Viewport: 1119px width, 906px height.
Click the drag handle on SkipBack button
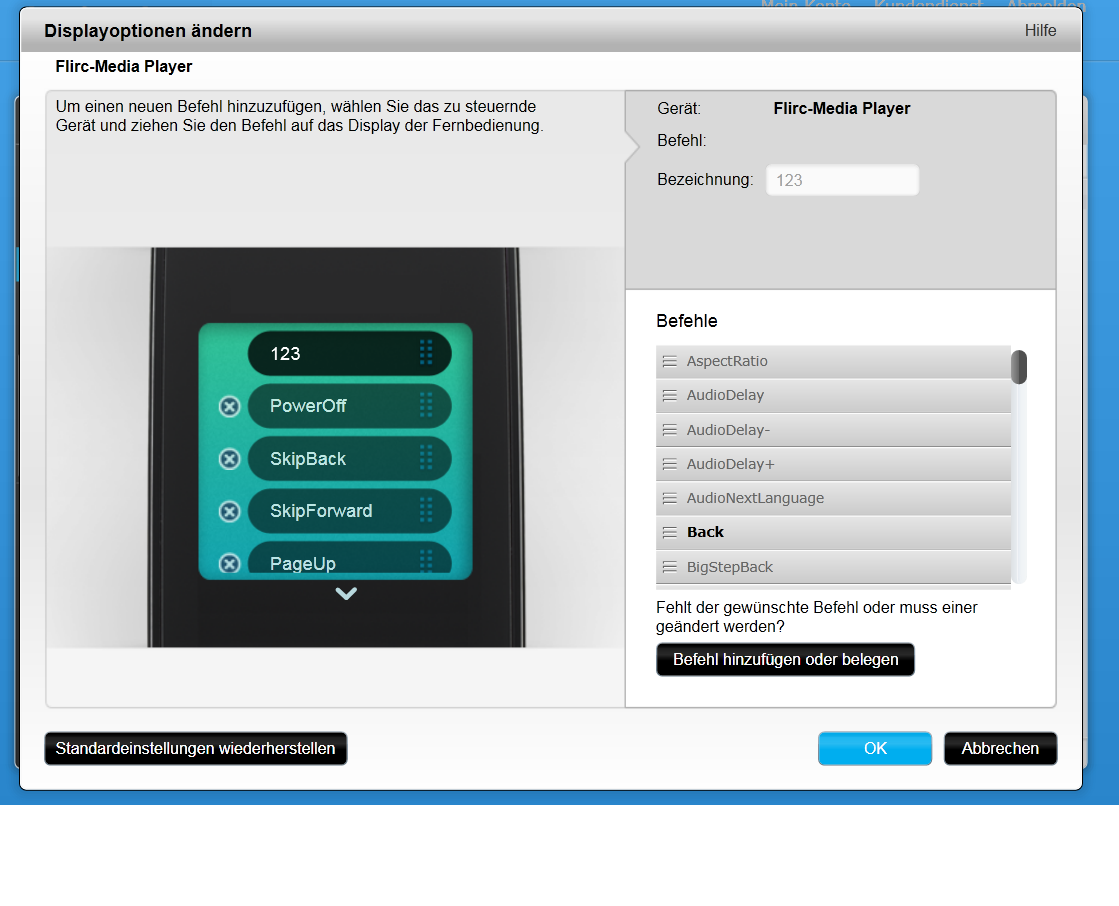click(426, 458)
